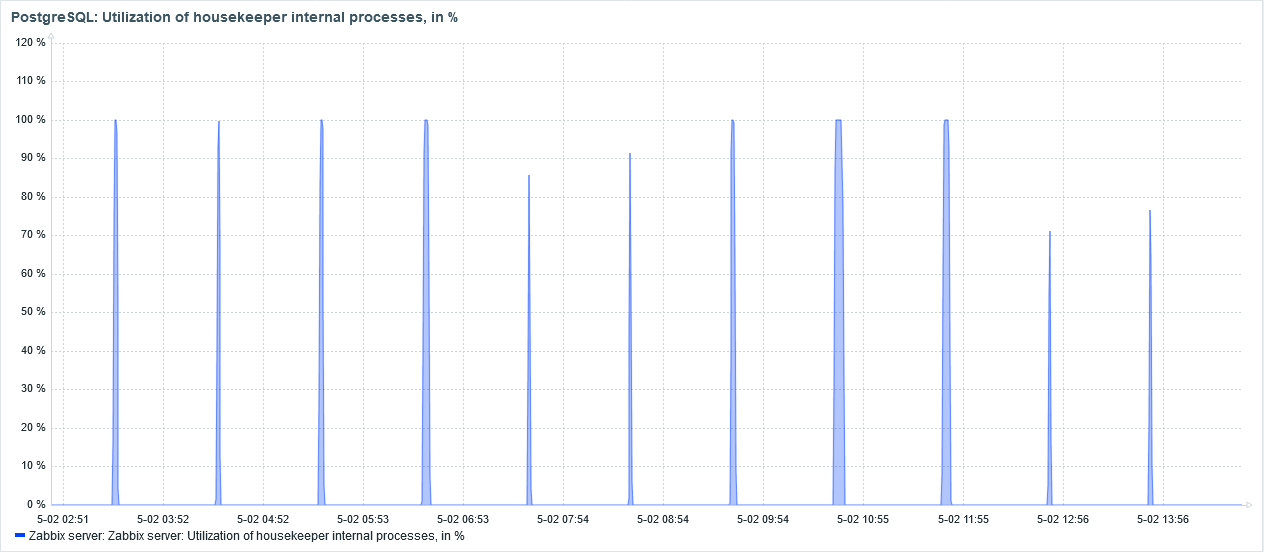Click the '5-02 02:51' time axis label
This screenshot has width=1264, height=552.
click(63, 519)
